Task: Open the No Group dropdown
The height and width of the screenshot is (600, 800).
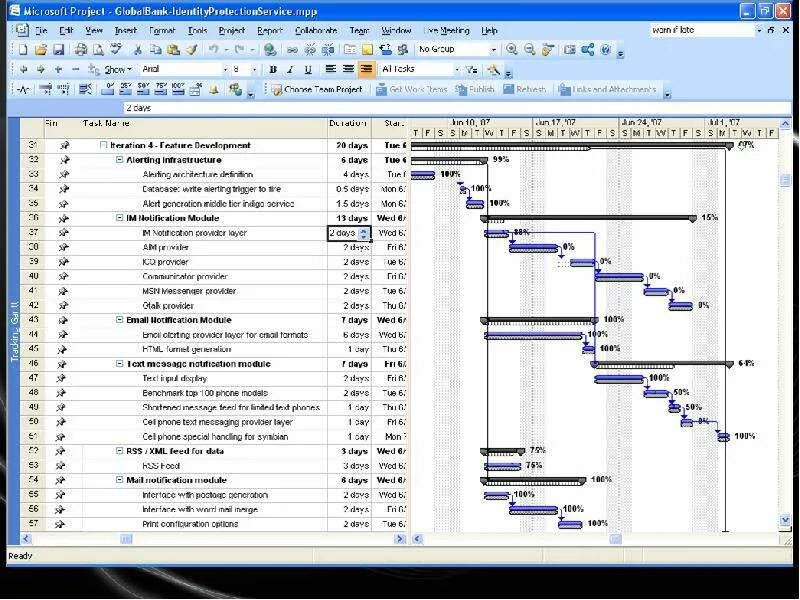Action: 493,49
